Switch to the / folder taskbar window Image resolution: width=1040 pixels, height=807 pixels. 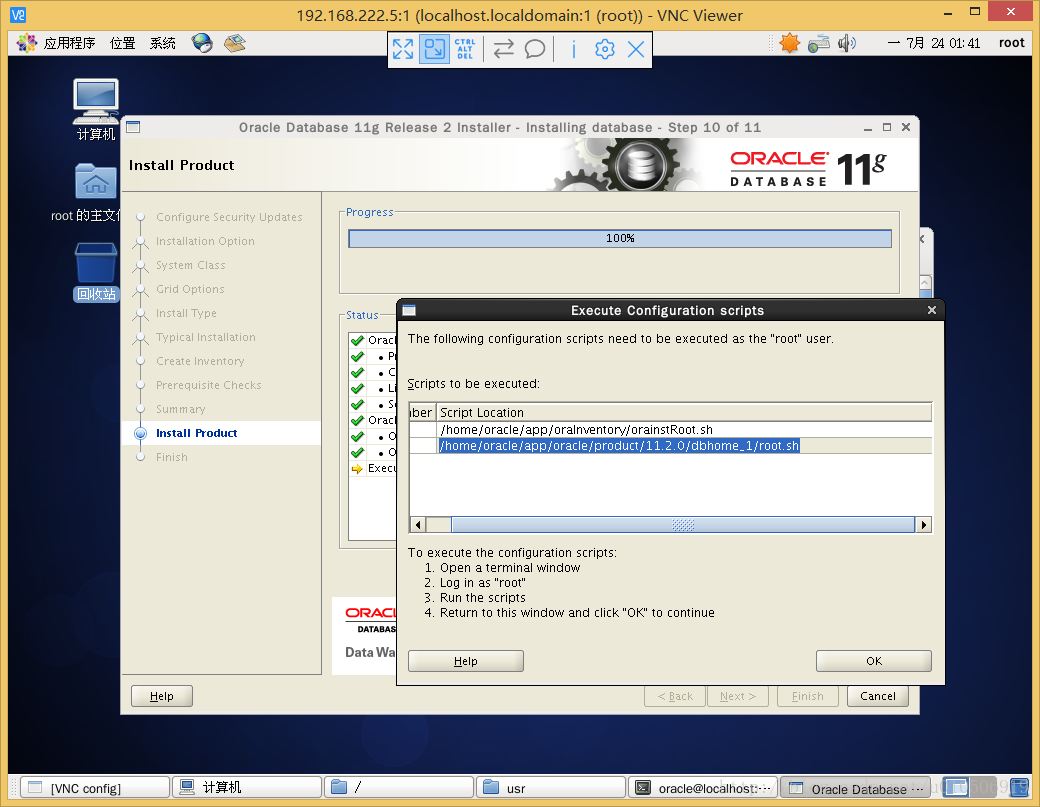(399, 787)
